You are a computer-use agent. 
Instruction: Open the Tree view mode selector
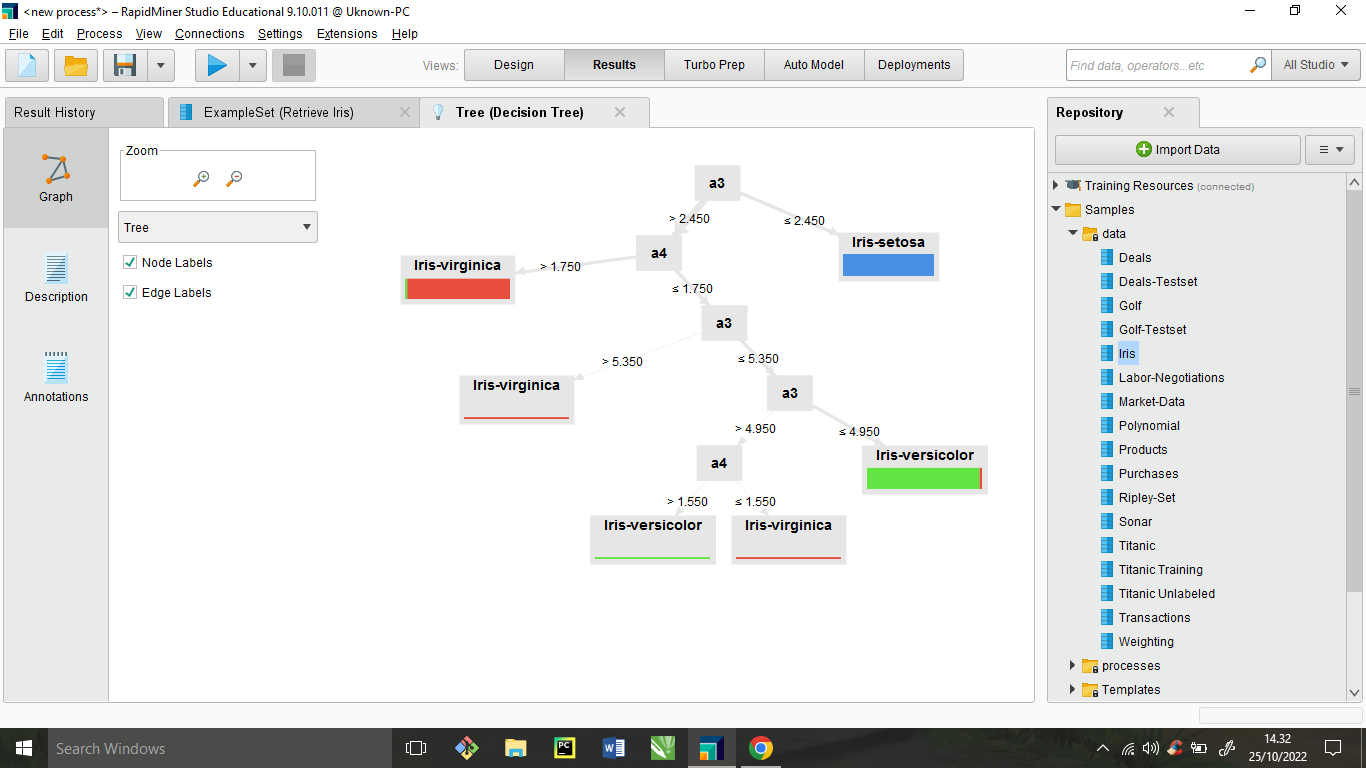(217, 227)
